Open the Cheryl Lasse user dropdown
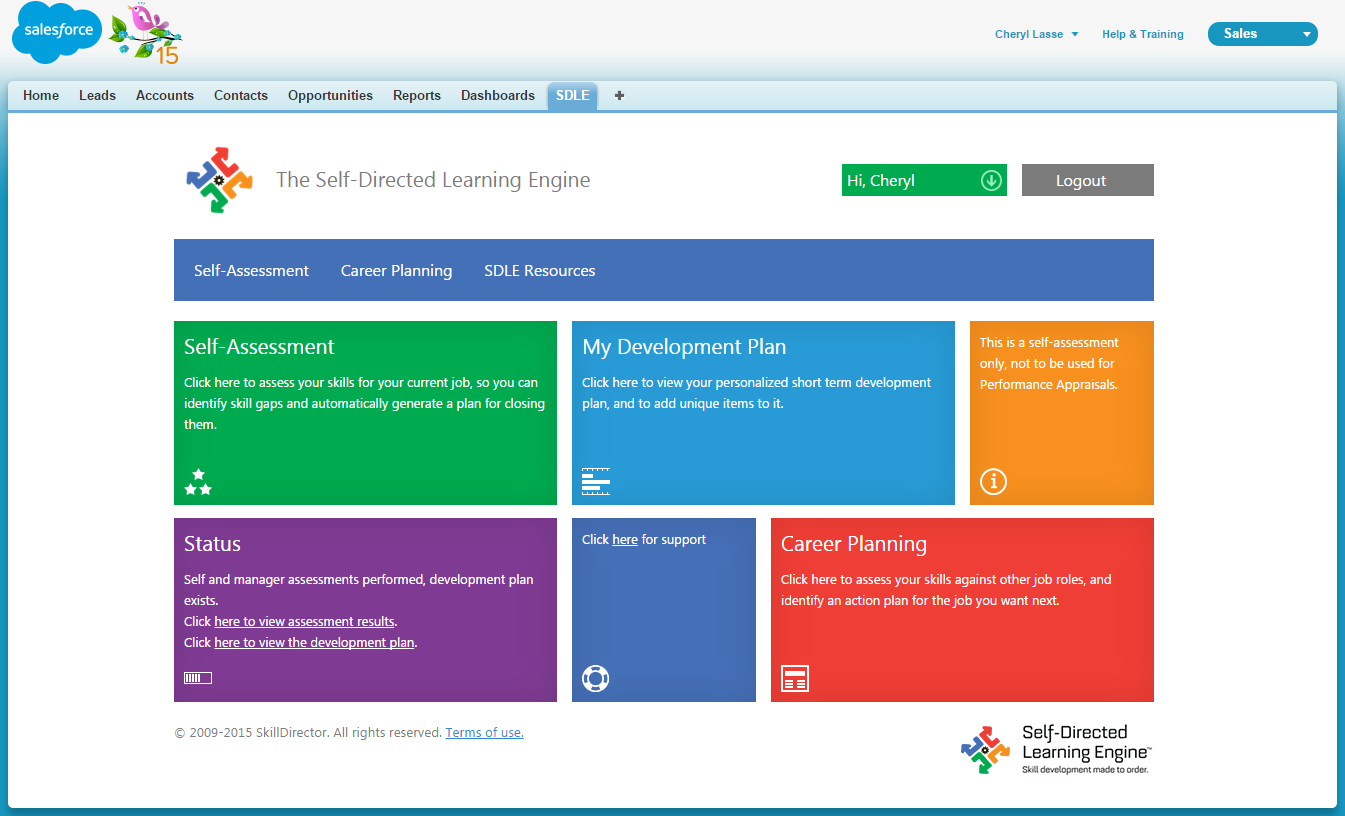The width and height of the screenshot is (1345, 816). point(1036,34)
